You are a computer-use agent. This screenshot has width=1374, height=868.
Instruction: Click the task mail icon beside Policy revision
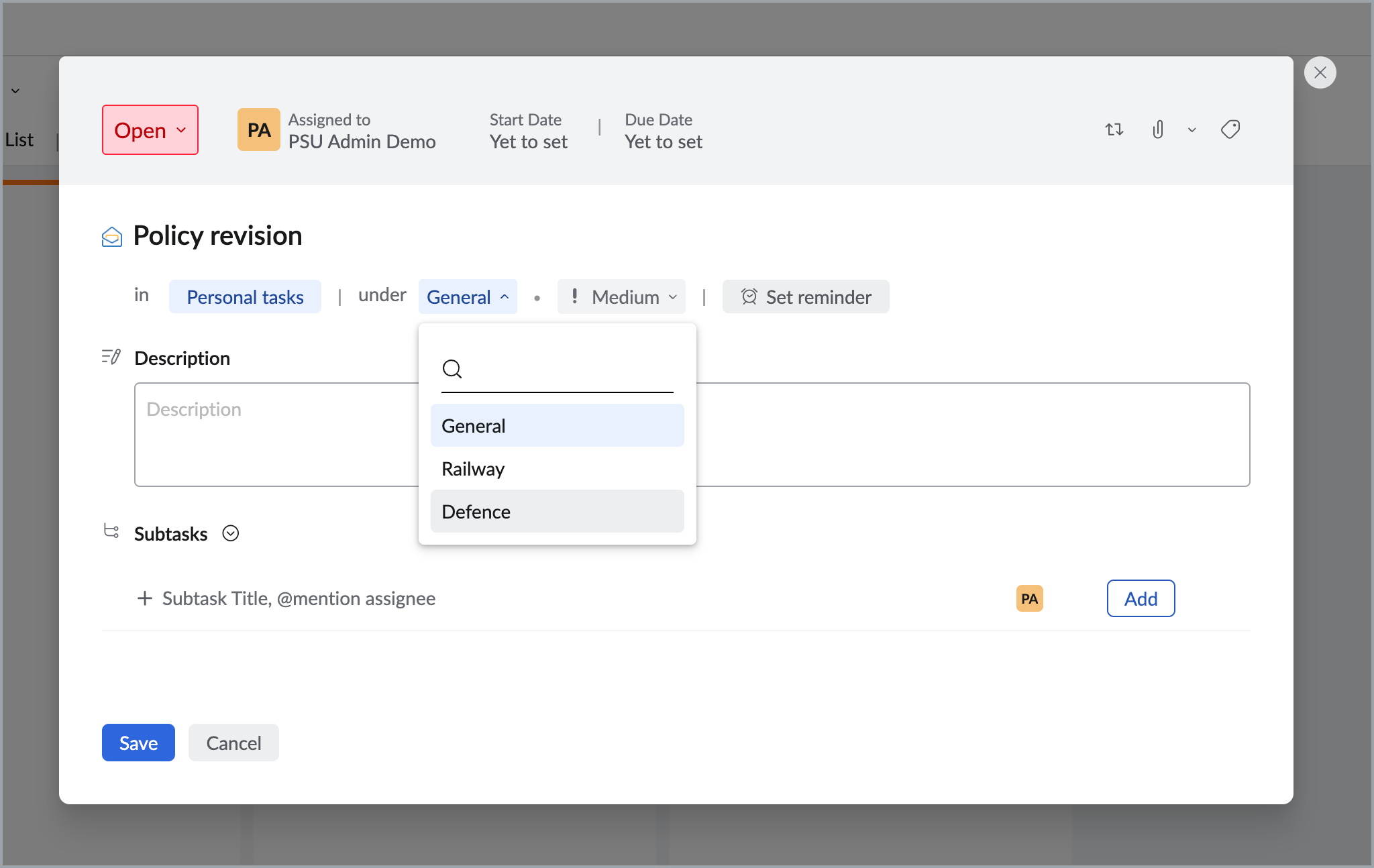112,237
